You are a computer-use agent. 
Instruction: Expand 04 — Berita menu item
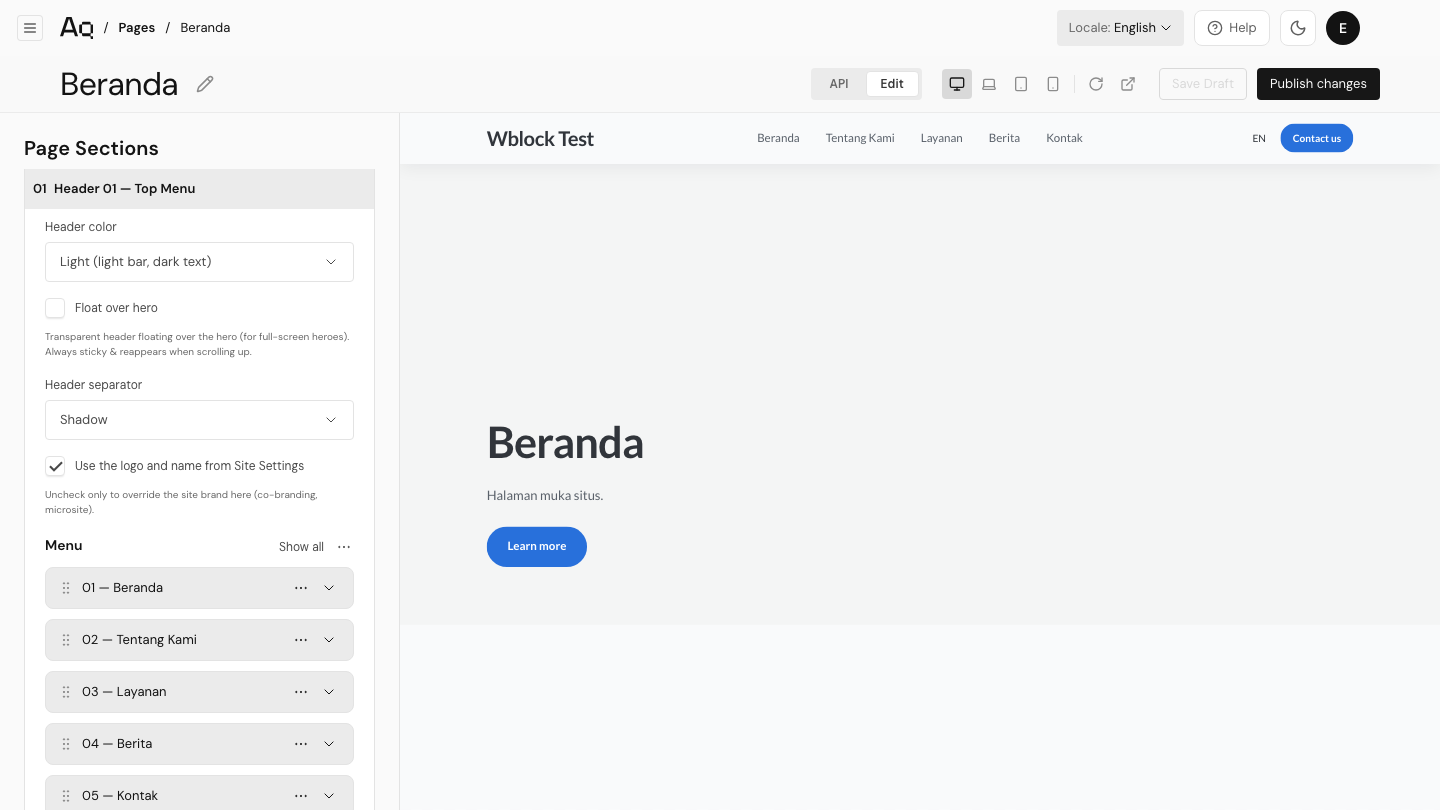[329, 744]
